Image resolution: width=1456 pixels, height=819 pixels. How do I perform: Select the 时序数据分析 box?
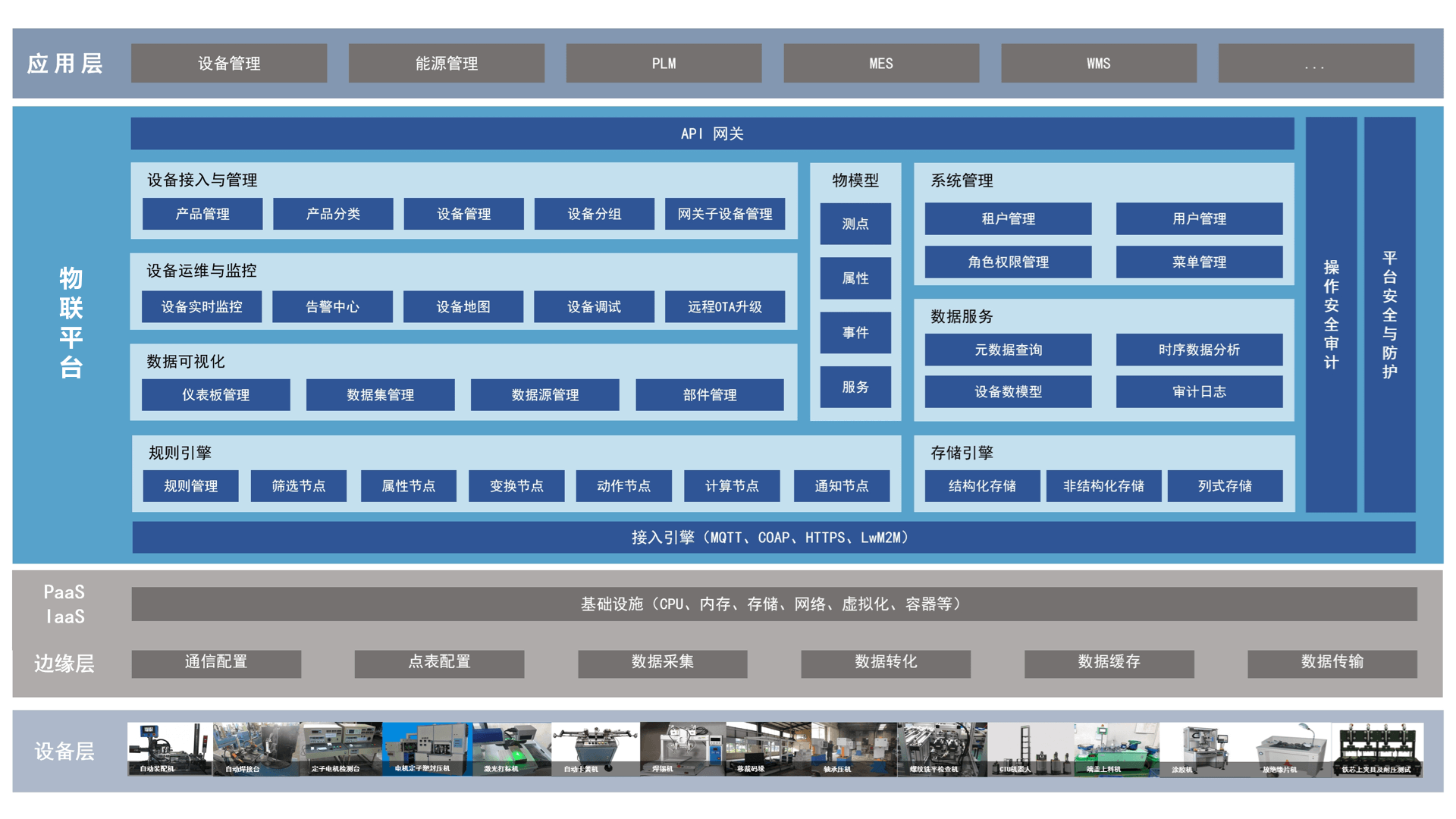[x=1199, y=350]
